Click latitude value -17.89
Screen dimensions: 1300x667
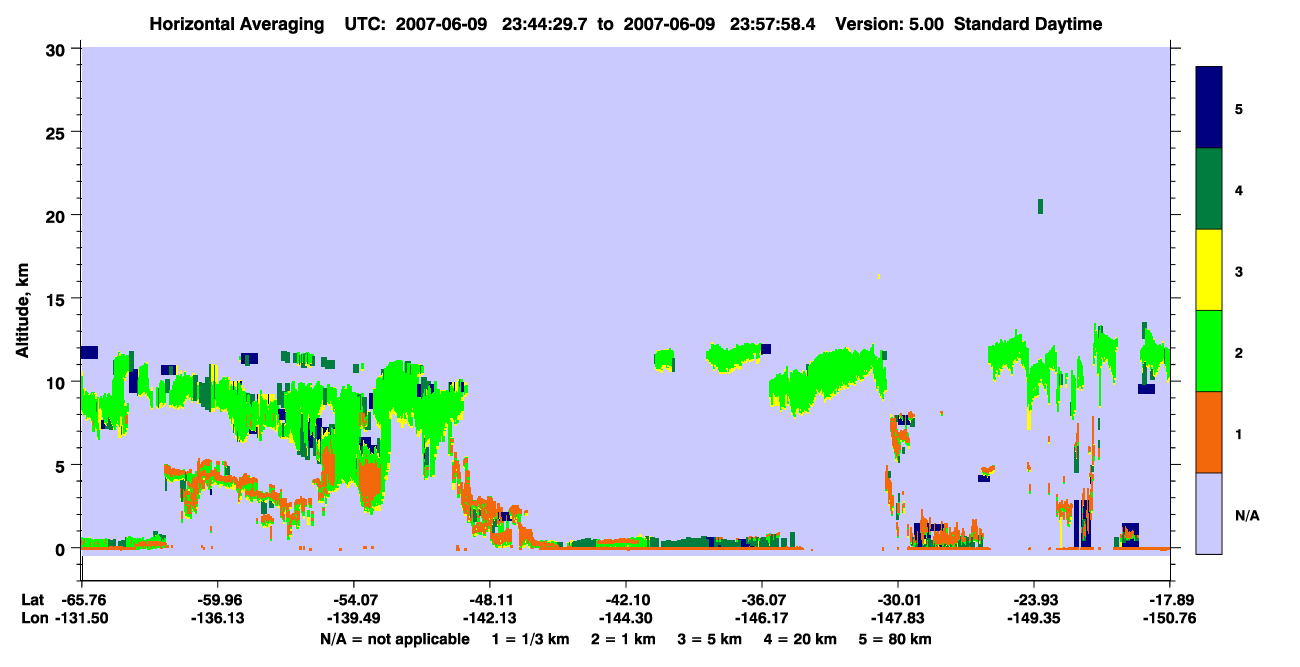pyautogui.click(x=1169, y=600)
